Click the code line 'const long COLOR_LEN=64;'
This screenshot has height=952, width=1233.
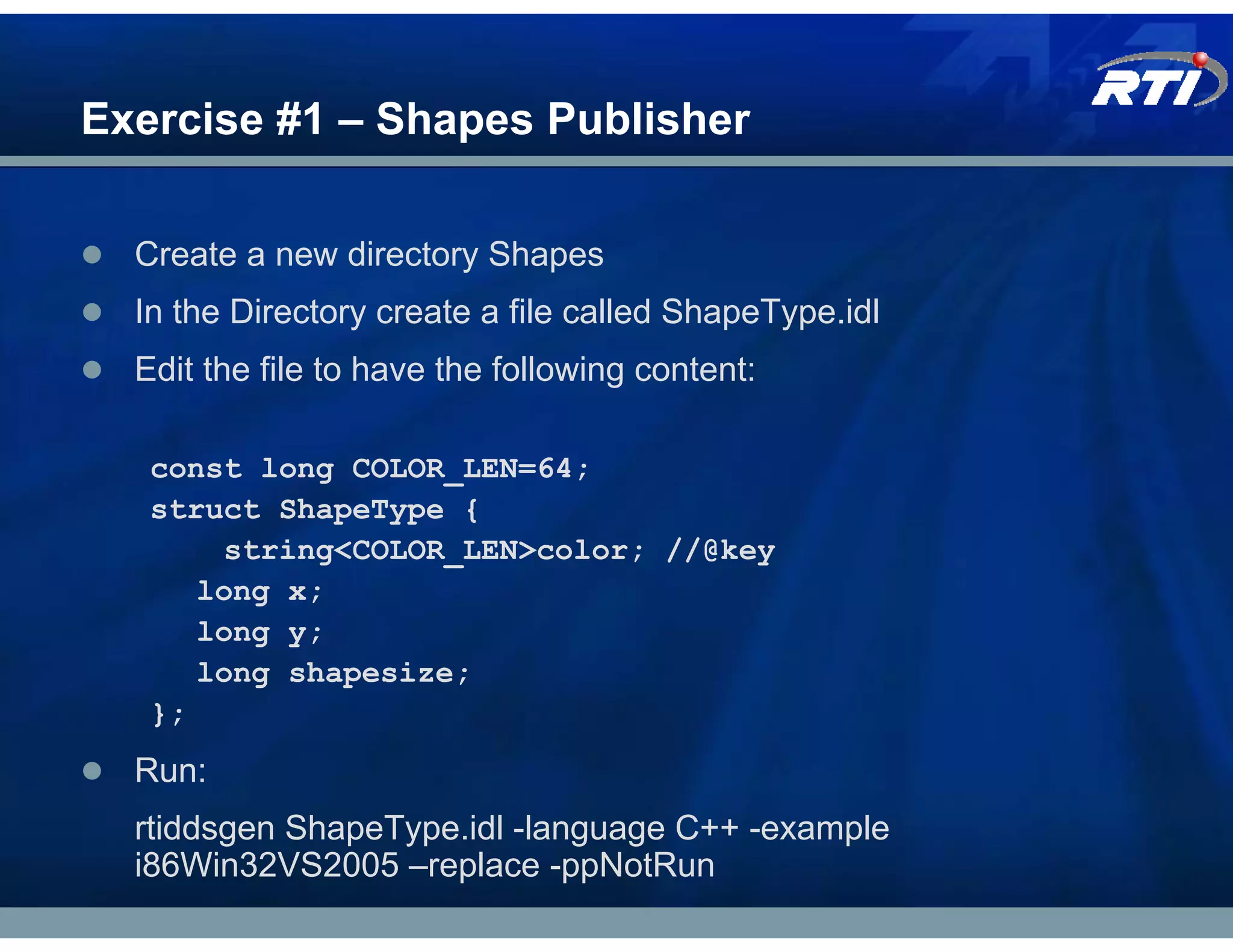(x=370, y=469)
